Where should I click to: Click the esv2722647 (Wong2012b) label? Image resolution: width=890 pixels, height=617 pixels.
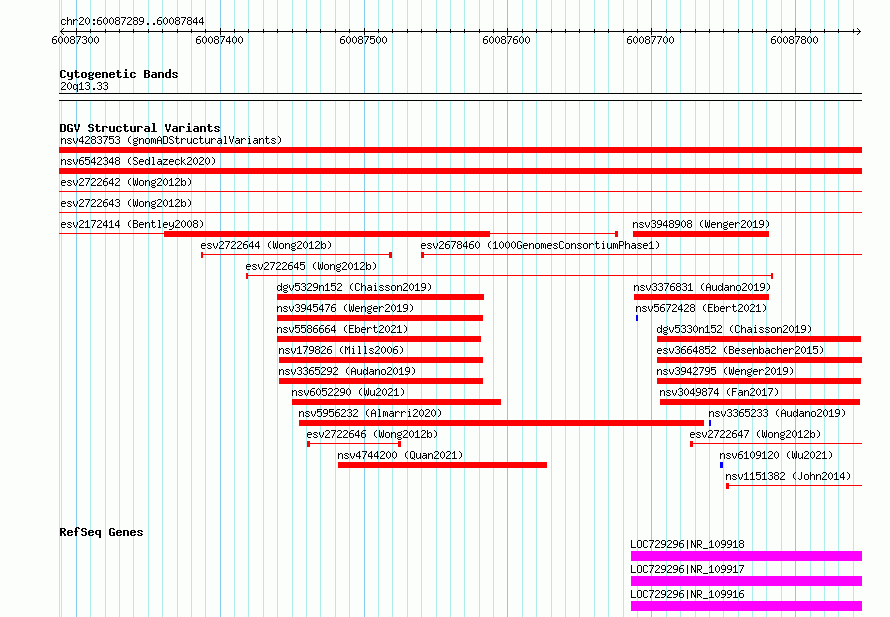pos(755,434)
